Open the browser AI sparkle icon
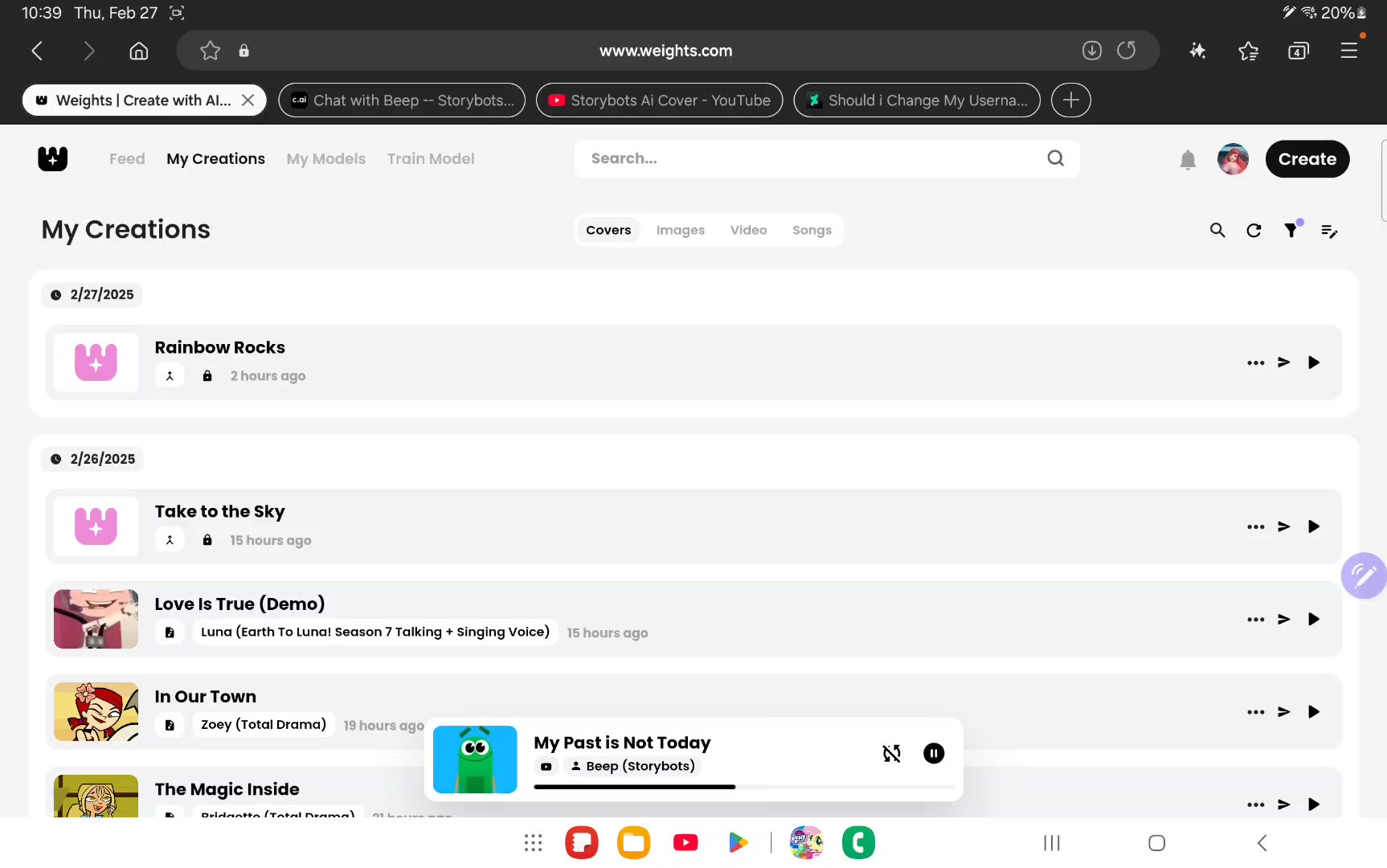 click(1197, 51)
